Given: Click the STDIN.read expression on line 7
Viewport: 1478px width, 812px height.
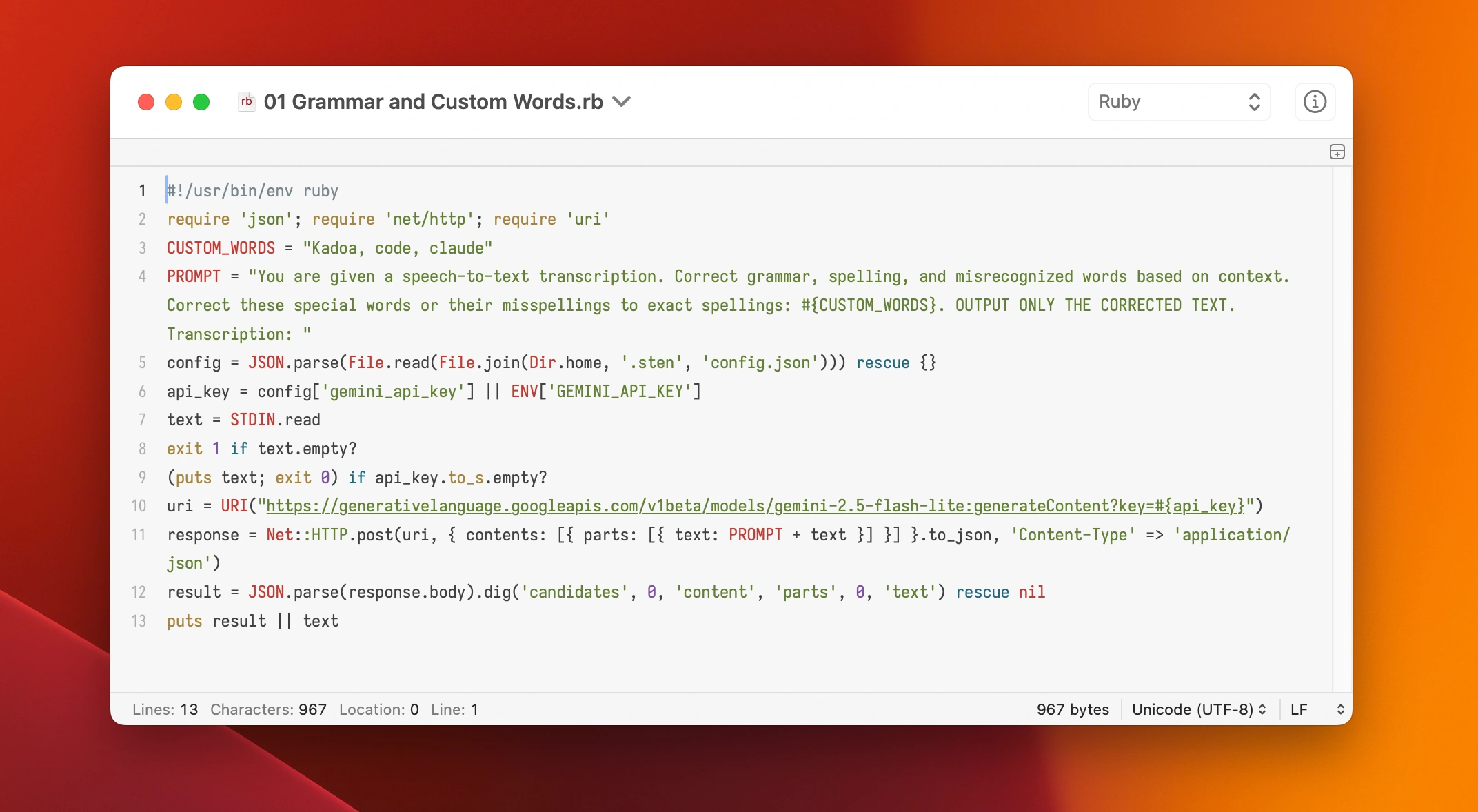Looking at the screenshot, I should pyautogui.click(x=274, y=420).
